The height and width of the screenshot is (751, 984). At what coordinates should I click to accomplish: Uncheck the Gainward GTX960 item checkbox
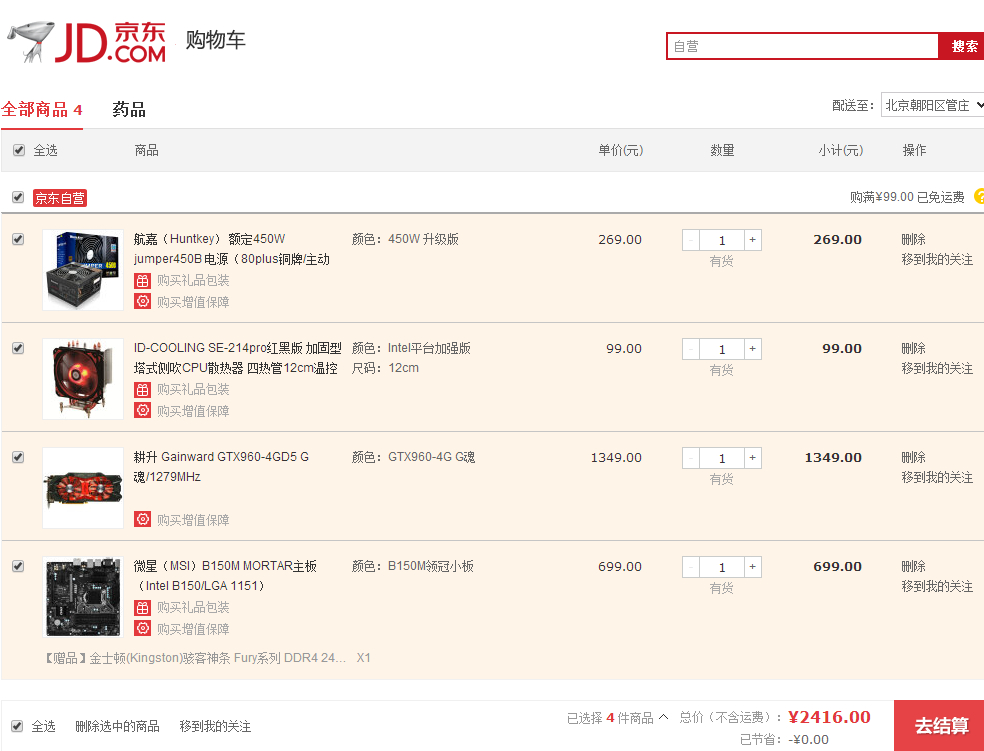point(18,458)
